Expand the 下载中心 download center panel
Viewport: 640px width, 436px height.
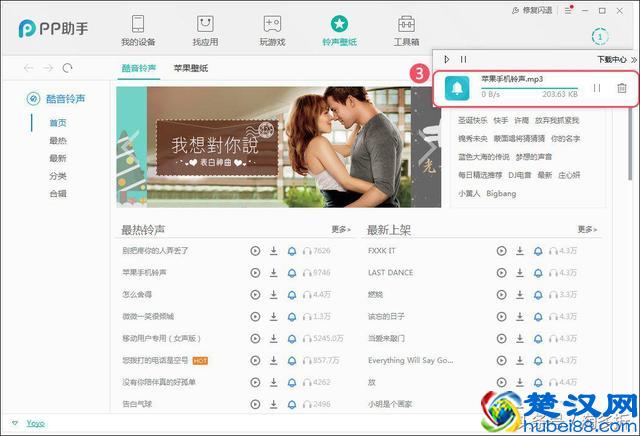617,60
